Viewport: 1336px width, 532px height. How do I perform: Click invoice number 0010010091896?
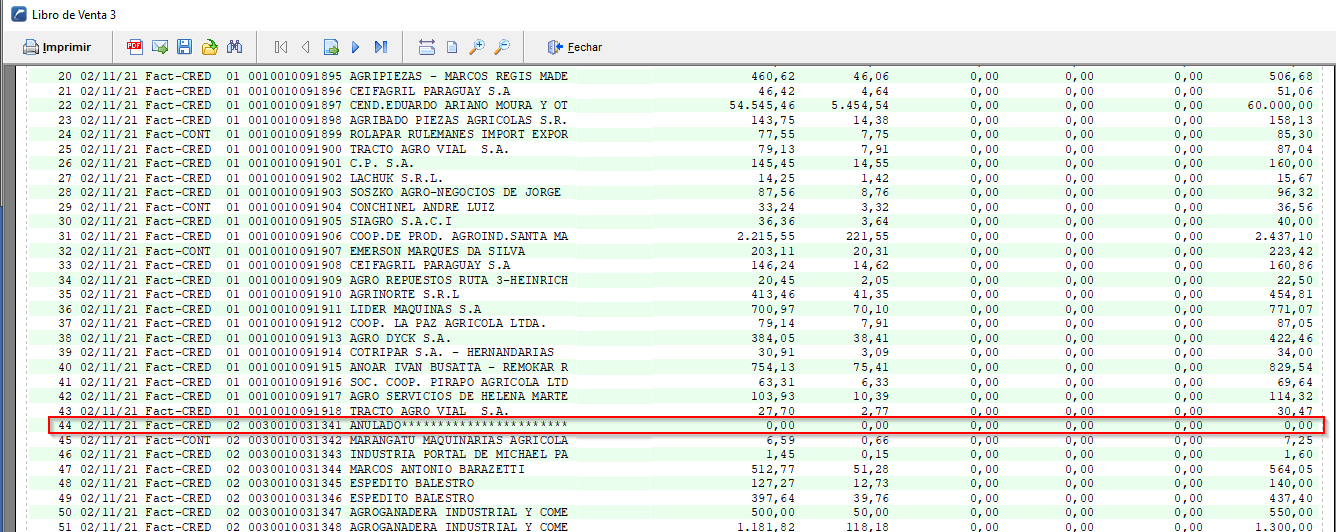(295, 91)
